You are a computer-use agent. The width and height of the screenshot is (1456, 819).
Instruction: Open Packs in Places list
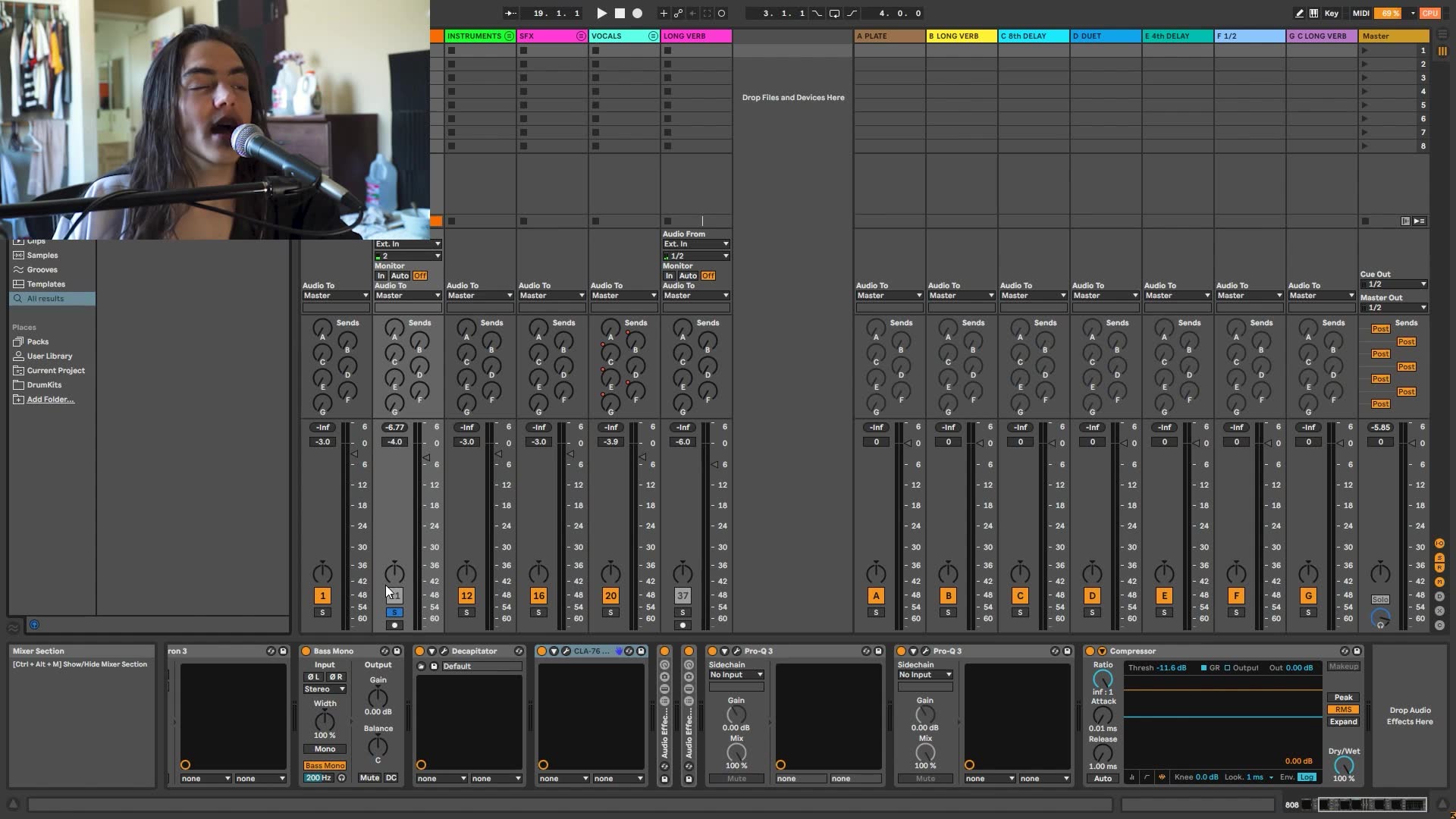pyautogui.click(x=38, y=342)
